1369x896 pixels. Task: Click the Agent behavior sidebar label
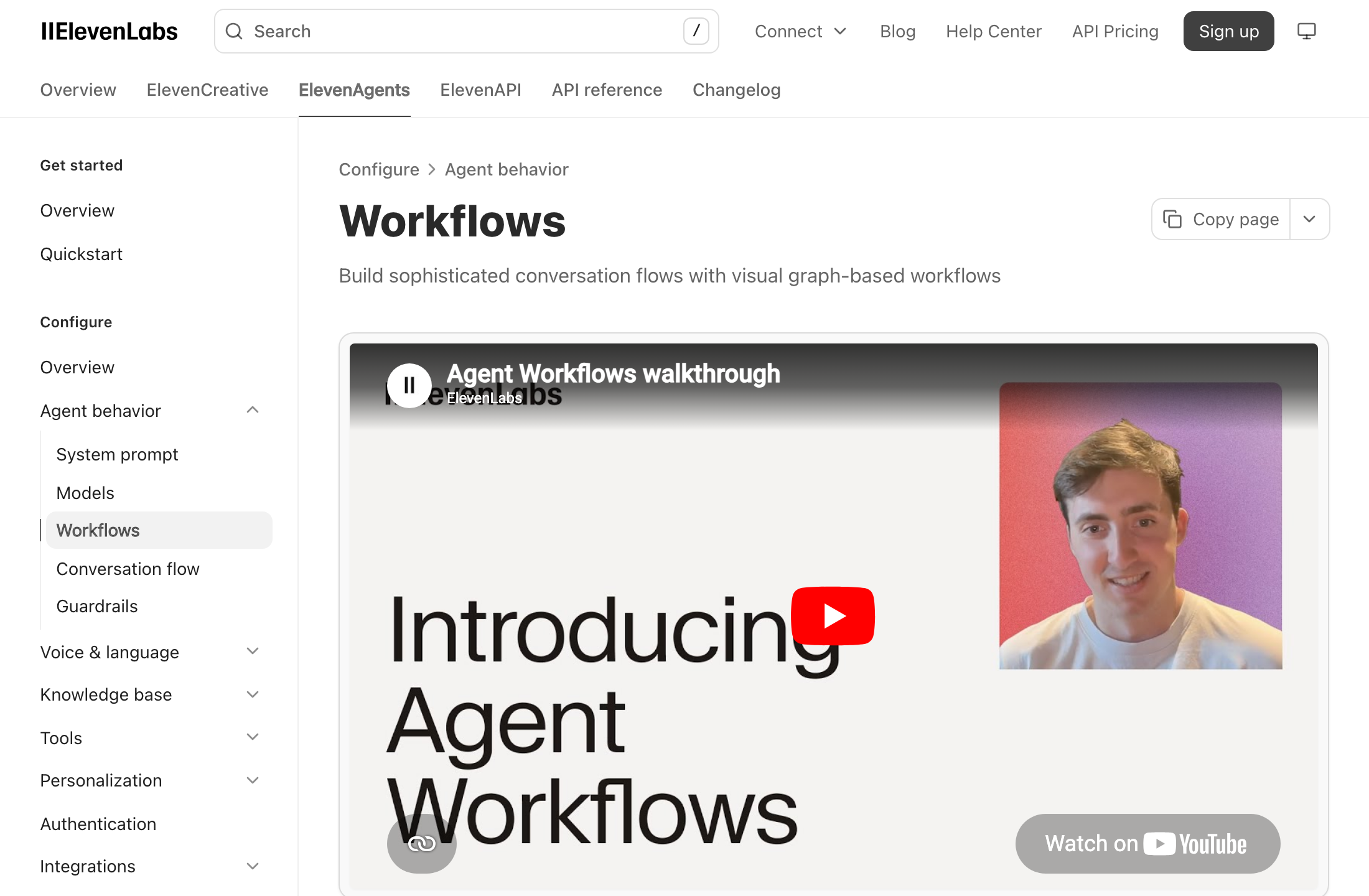(x=101, y=411)
